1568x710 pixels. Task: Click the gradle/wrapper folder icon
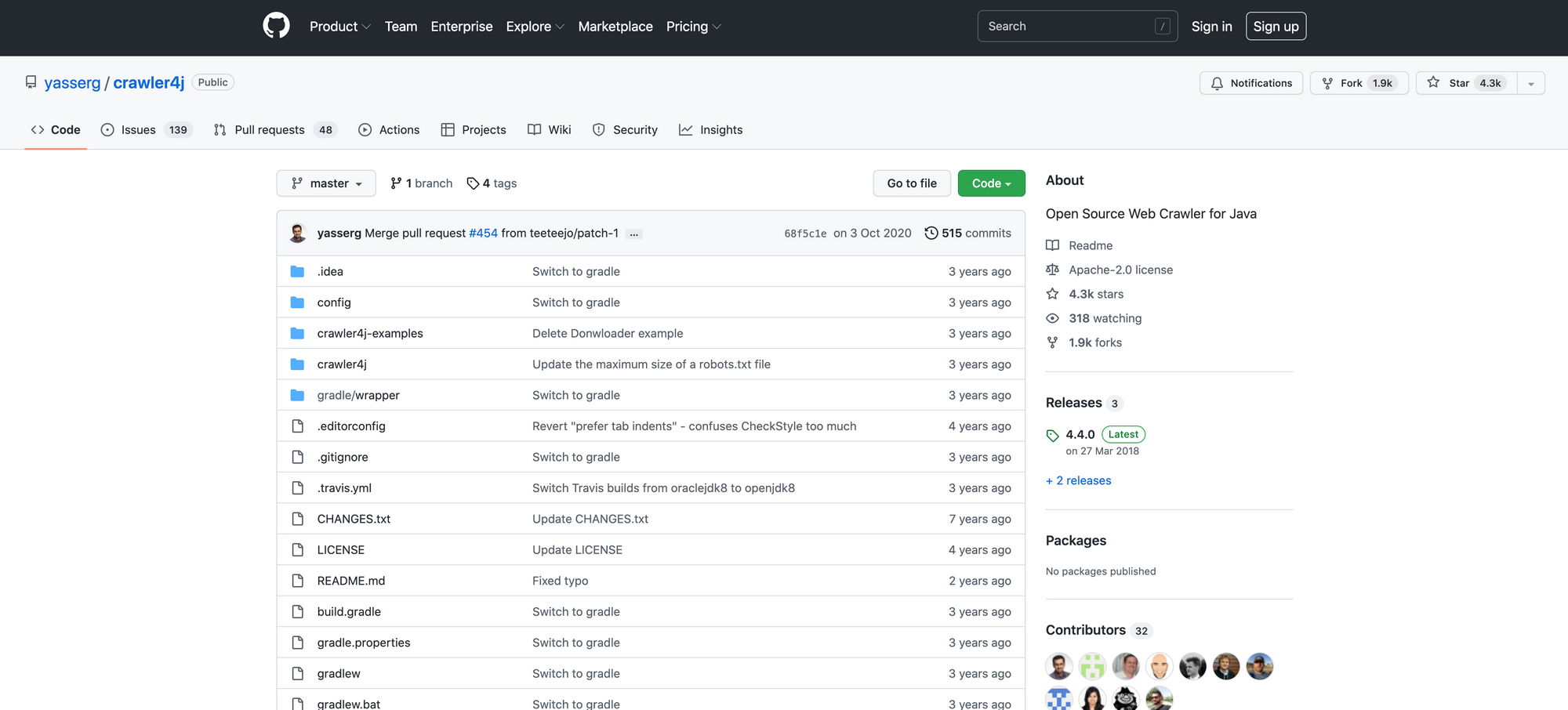297,395
